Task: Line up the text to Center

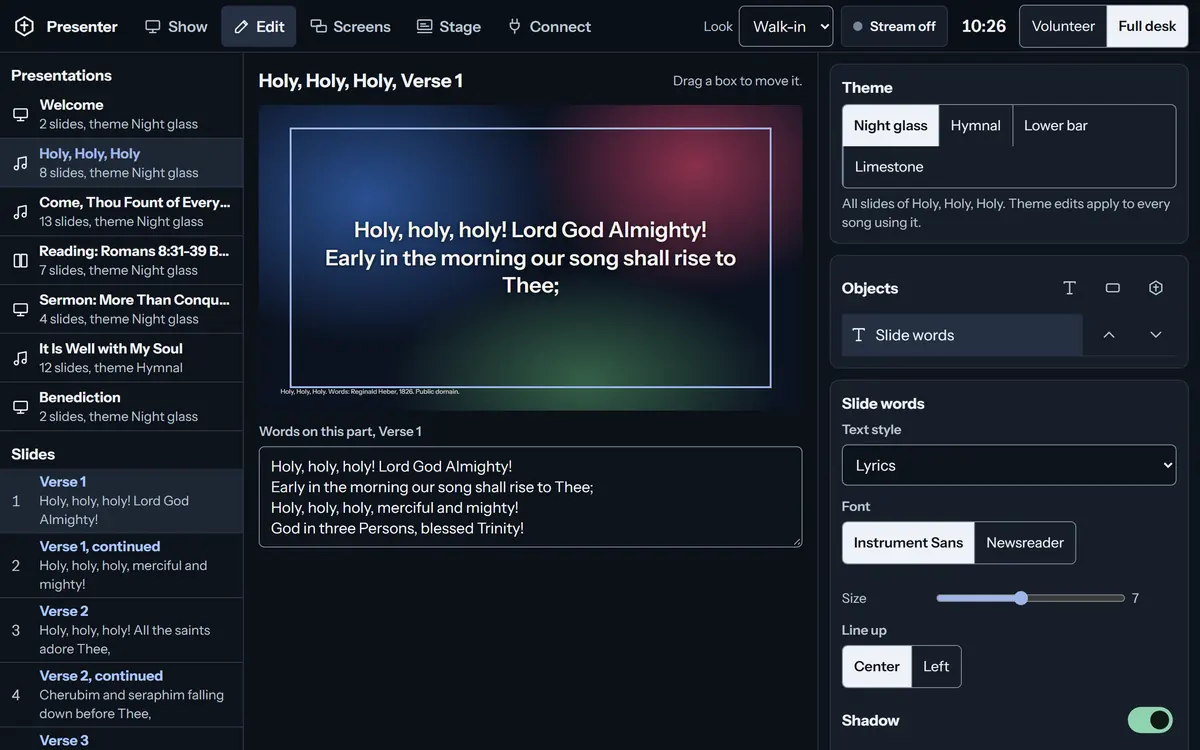Action: (x=877, y=667)
